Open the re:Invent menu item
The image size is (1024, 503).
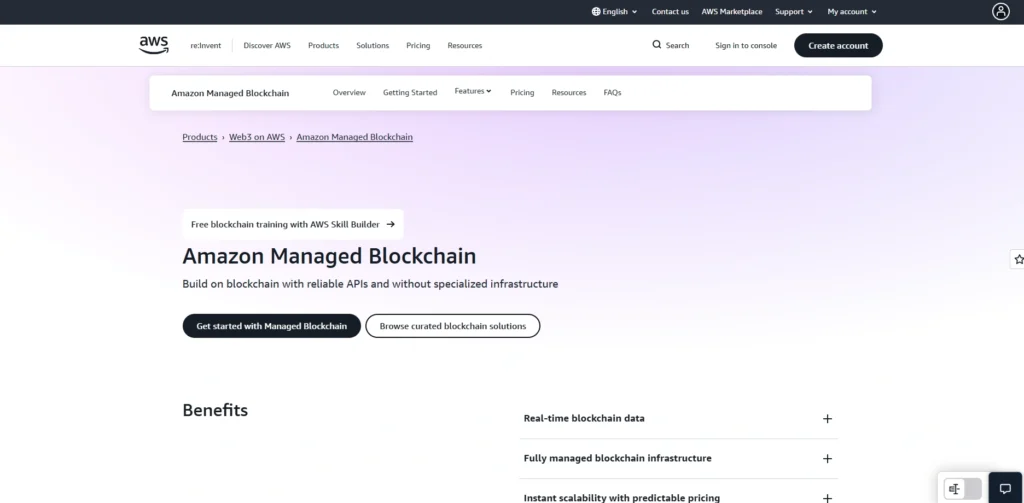(206, 46)
